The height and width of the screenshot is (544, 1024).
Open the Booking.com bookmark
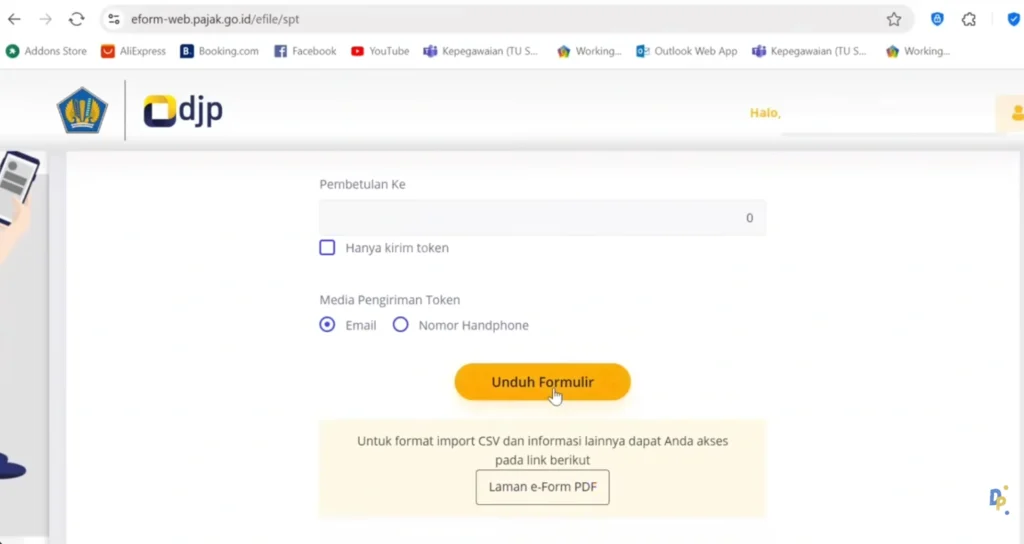point(219,51)
